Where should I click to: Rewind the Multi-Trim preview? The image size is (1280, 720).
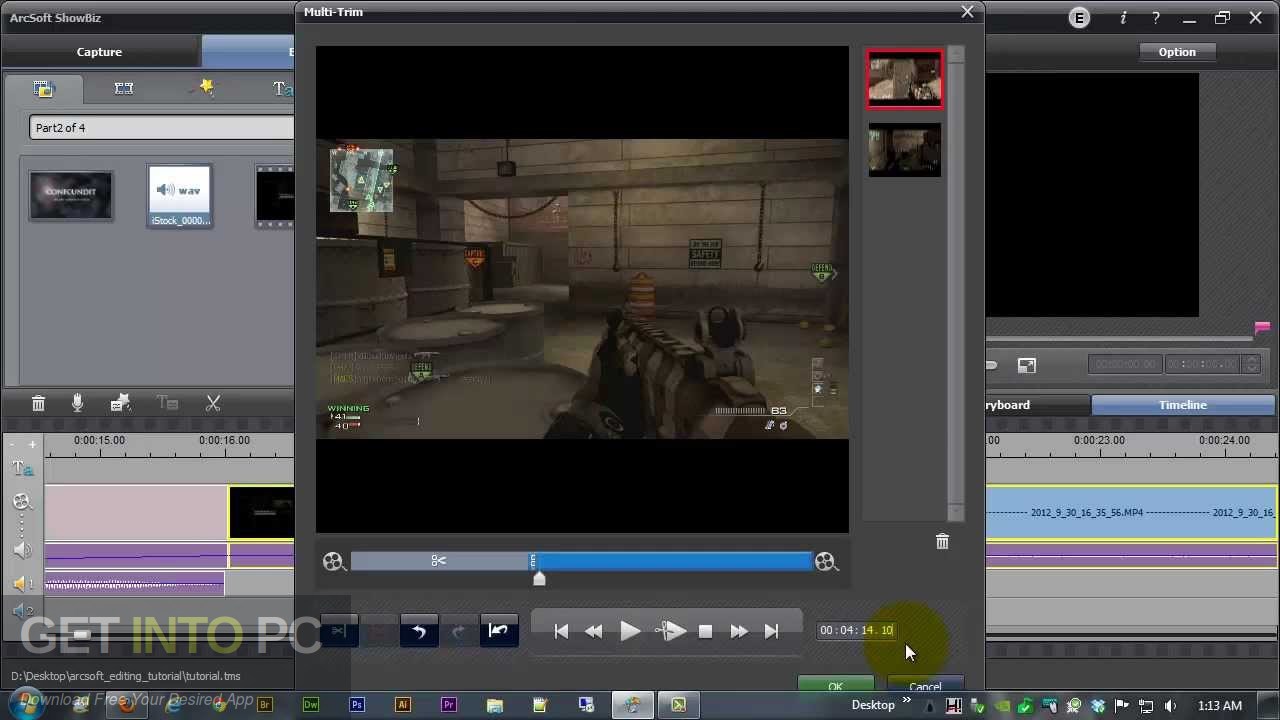click(594, 631)
